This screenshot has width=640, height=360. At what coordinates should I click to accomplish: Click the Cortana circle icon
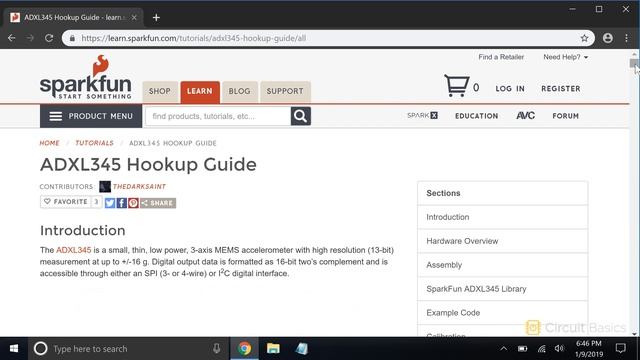point(40,349)
